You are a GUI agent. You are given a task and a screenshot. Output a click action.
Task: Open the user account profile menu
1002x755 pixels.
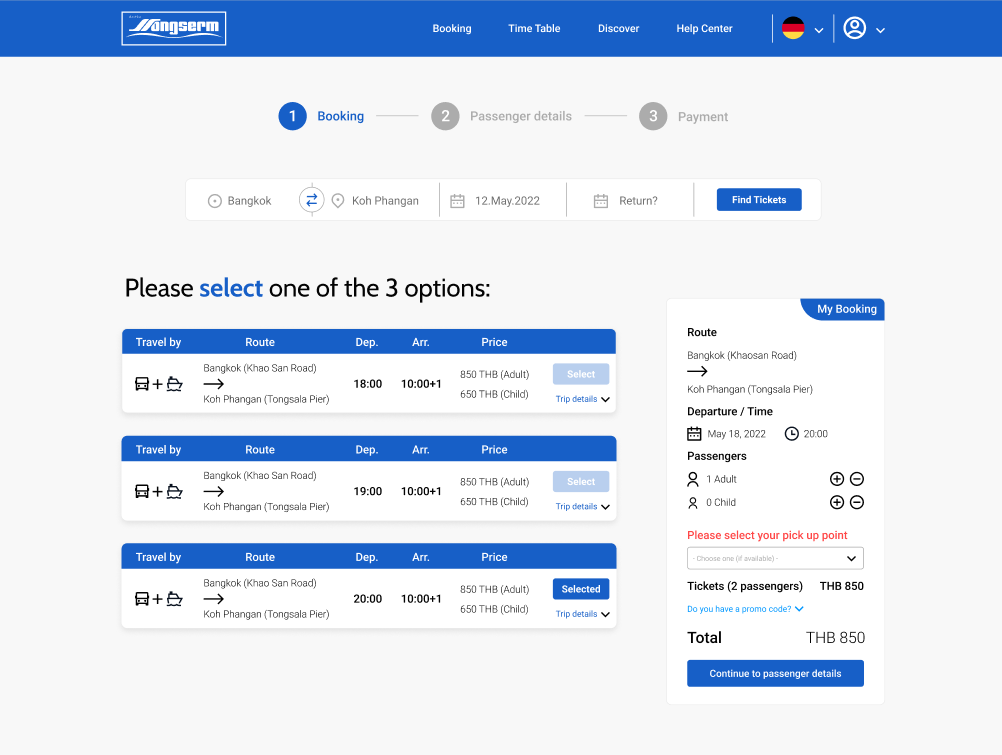pos(864,29)
